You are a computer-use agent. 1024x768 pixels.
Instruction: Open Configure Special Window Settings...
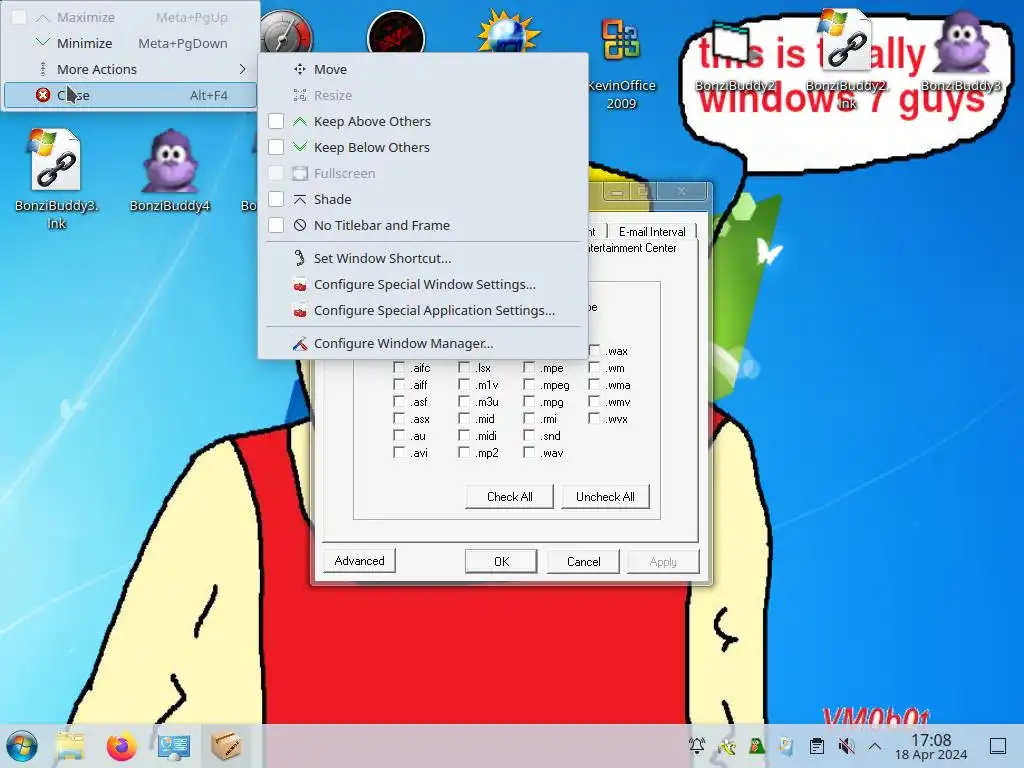coord(423,284)
